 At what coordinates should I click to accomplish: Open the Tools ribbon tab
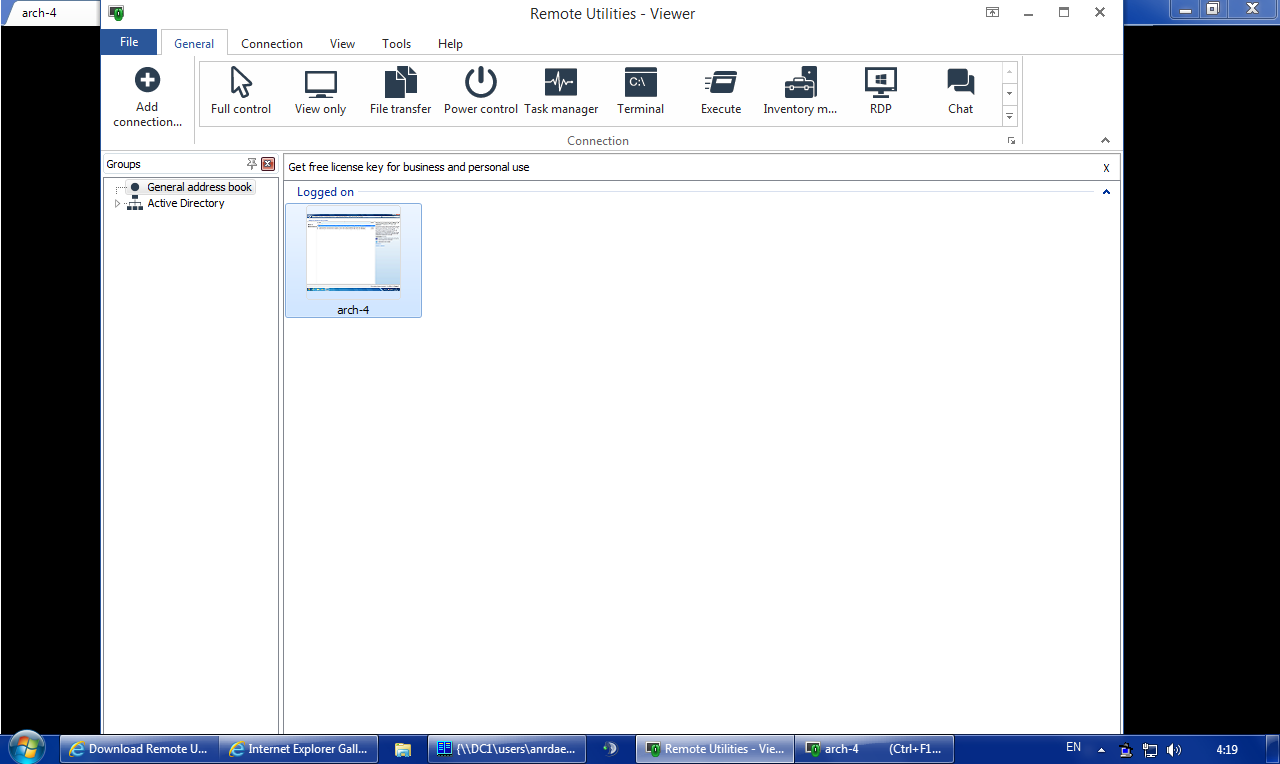tap(396, 43)
